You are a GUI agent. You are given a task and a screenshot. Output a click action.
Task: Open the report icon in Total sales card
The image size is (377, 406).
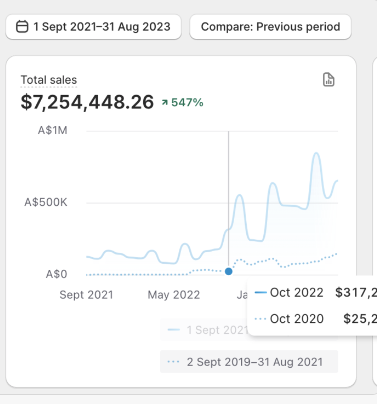pyautogui.click(x=329, y=80)
